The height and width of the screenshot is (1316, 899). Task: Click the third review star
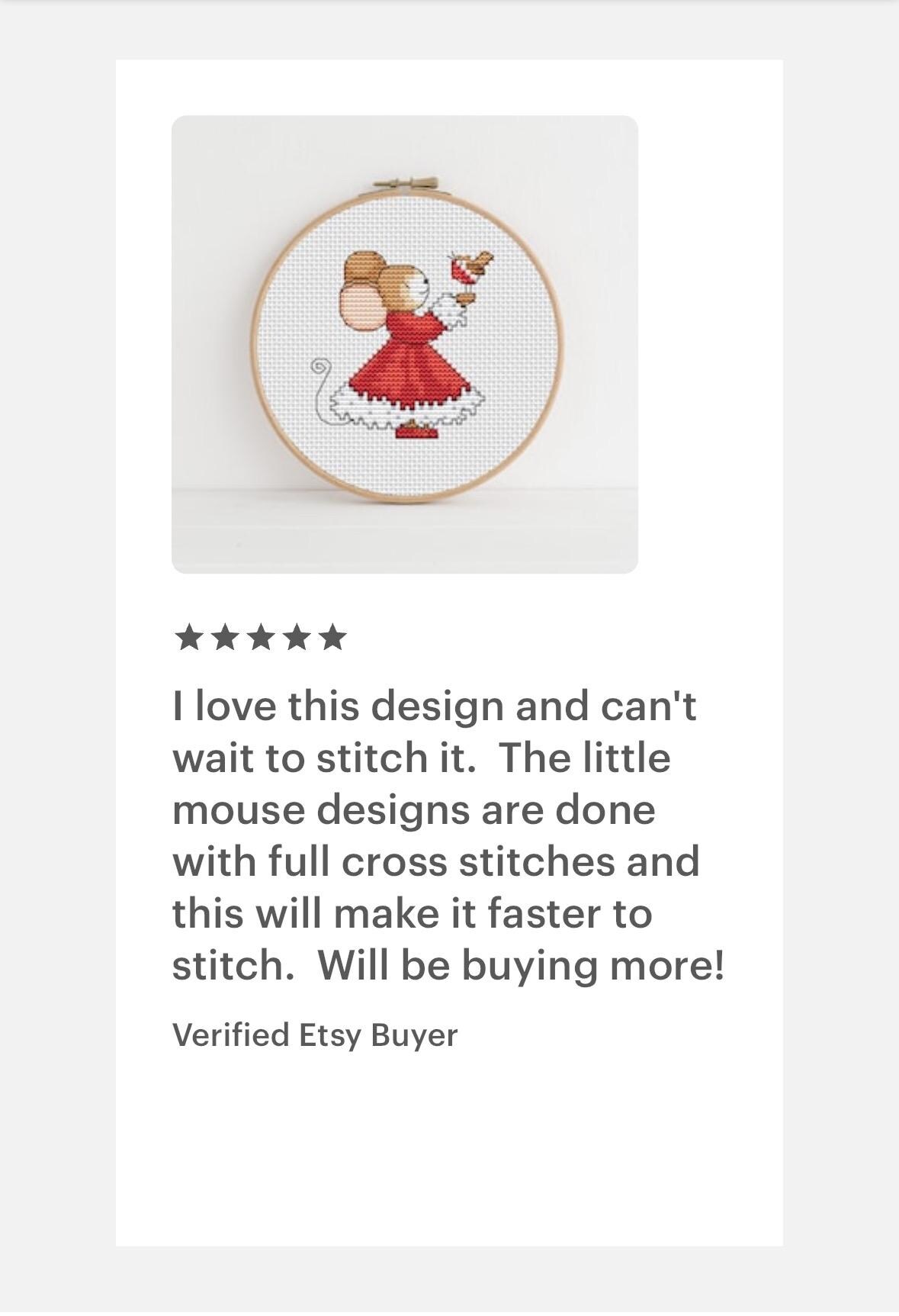(260, 637)
